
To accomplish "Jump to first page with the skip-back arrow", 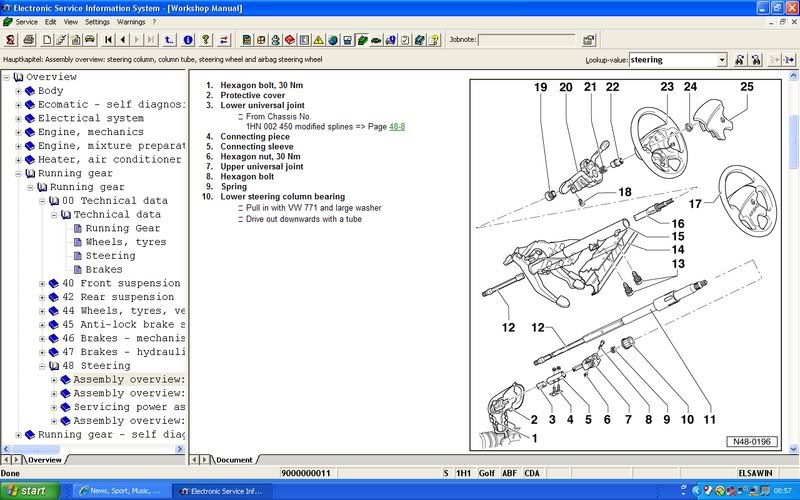I will [x=108, y=40].
